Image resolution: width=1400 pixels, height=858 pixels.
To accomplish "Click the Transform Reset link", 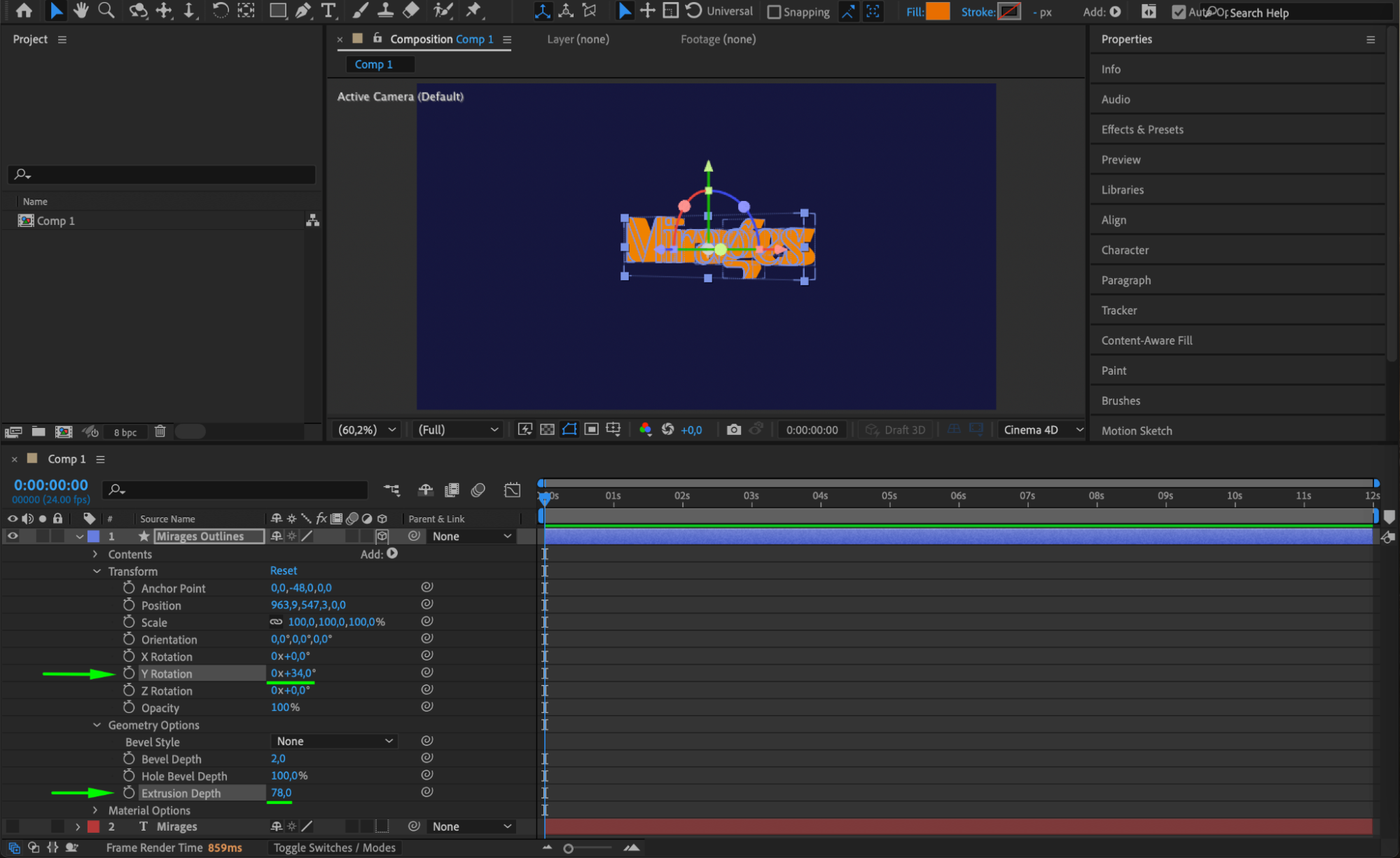I will tap(283, 571).
